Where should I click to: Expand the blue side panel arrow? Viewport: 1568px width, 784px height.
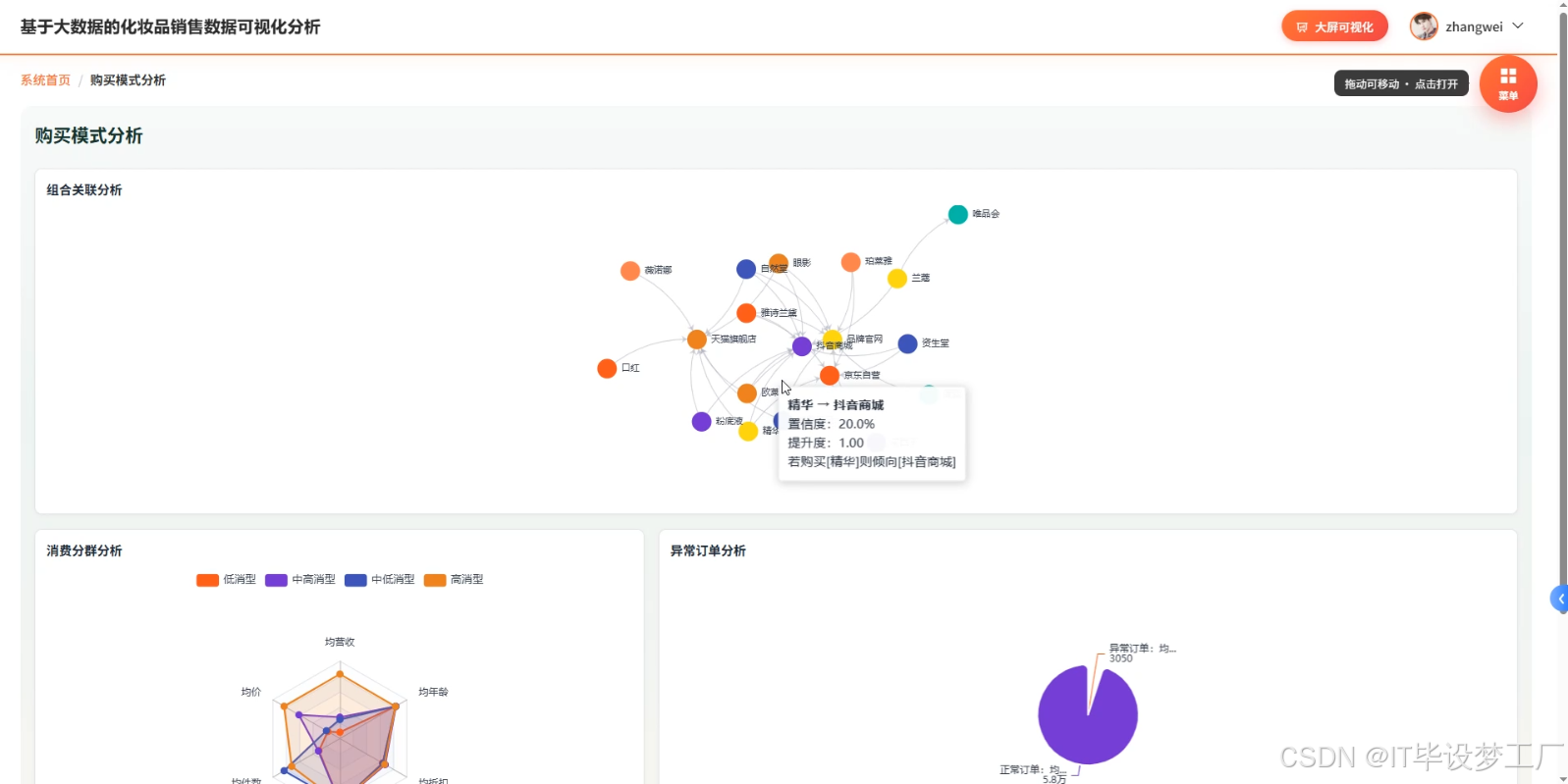coord(1559,599)
